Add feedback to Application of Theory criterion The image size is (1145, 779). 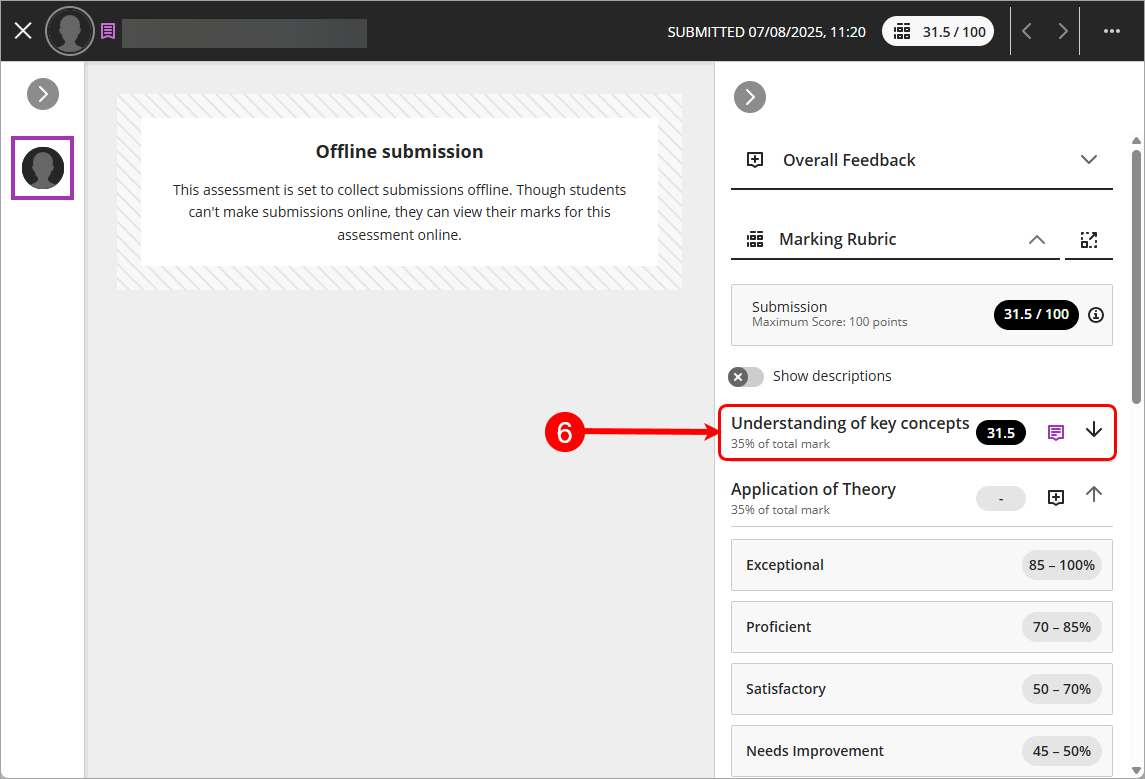(x=1055, y=498)
